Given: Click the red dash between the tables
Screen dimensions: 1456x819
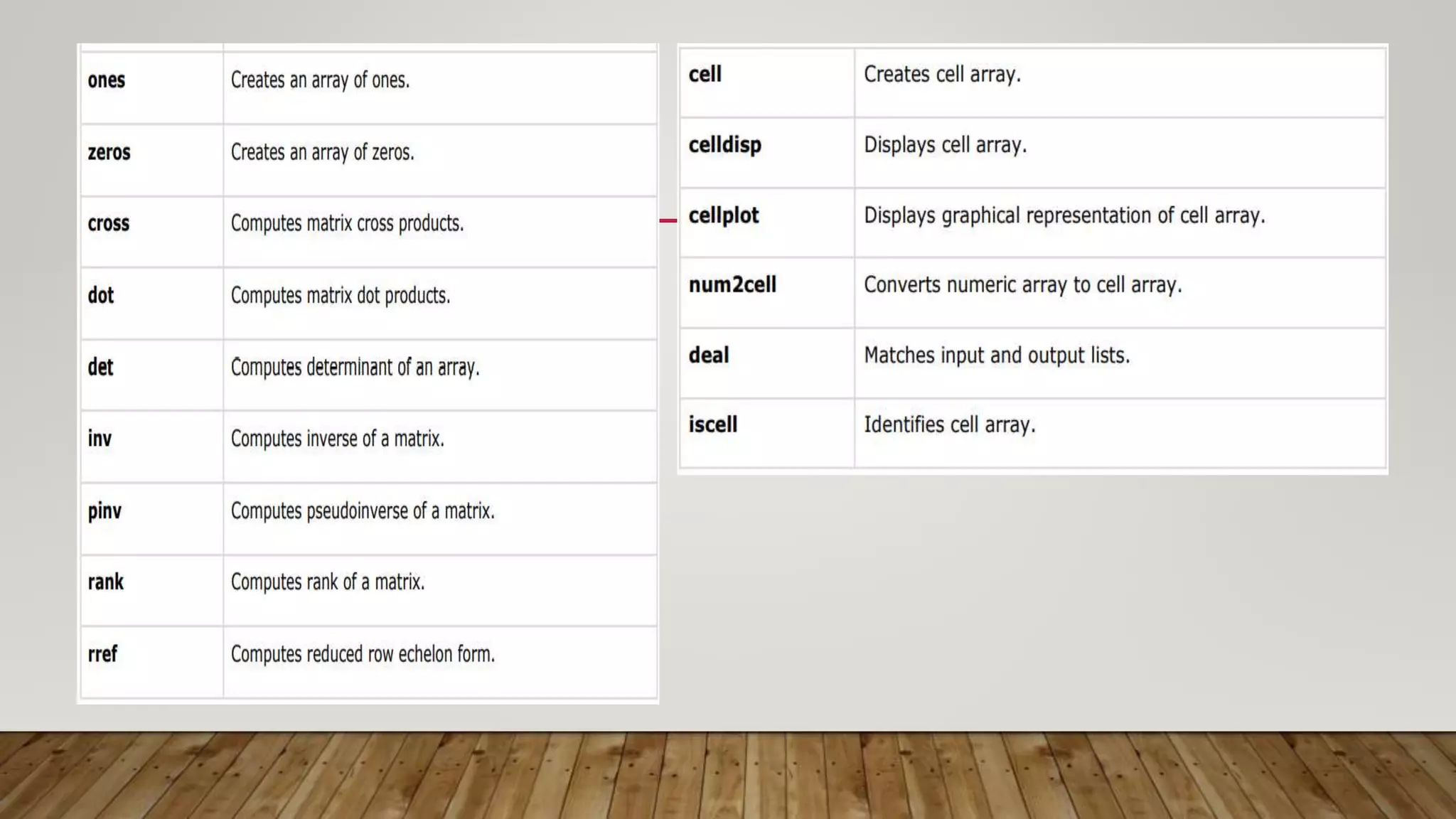Looking at the screenshot, I should pos(668,220).
